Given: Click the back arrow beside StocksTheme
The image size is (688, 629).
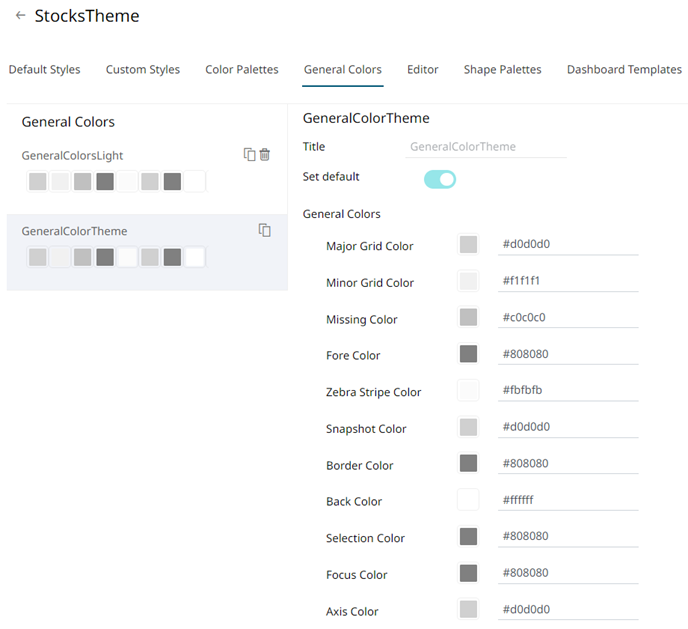Looking at the screenshot, I should pyautogui.click(x=20, y=16).
